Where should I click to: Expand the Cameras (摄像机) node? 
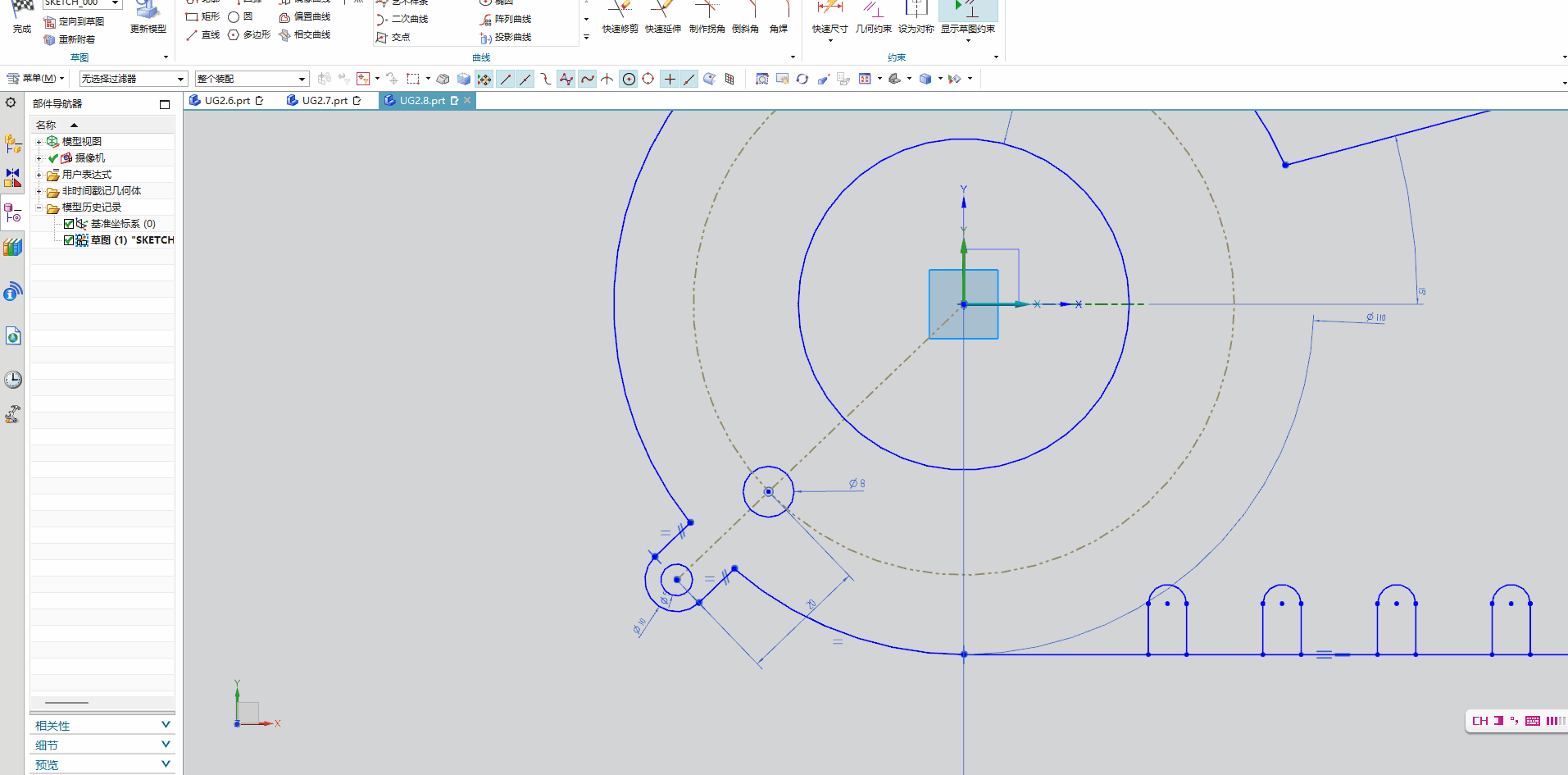coord(39,158)
